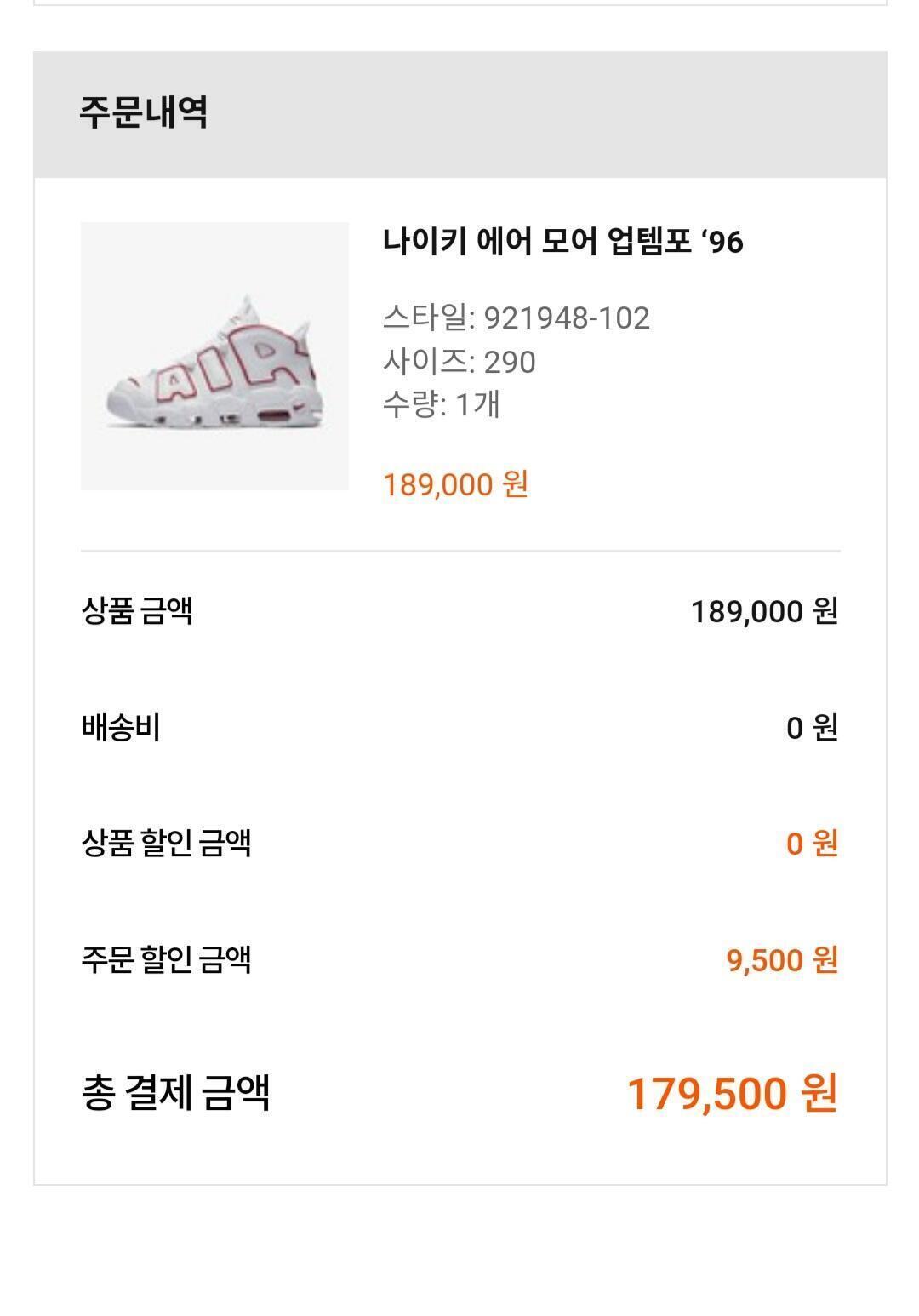The height and width of the screenshot is (1316, 919).
Task: Open the Nike Air More Uptempo shoe thumbnail
Action: (x=214, y=356)
